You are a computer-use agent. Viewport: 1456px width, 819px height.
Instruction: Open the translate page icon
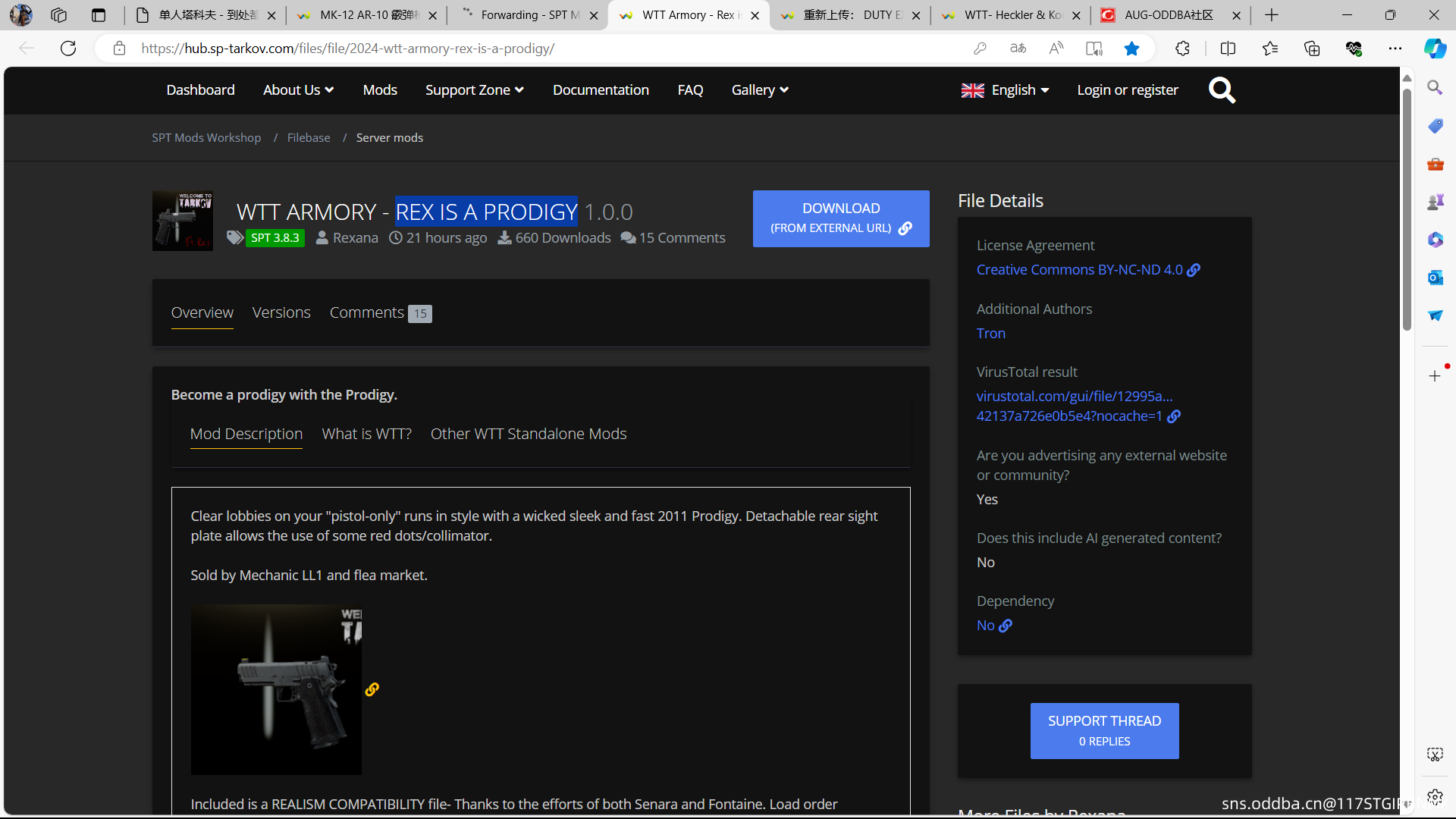1018,49
